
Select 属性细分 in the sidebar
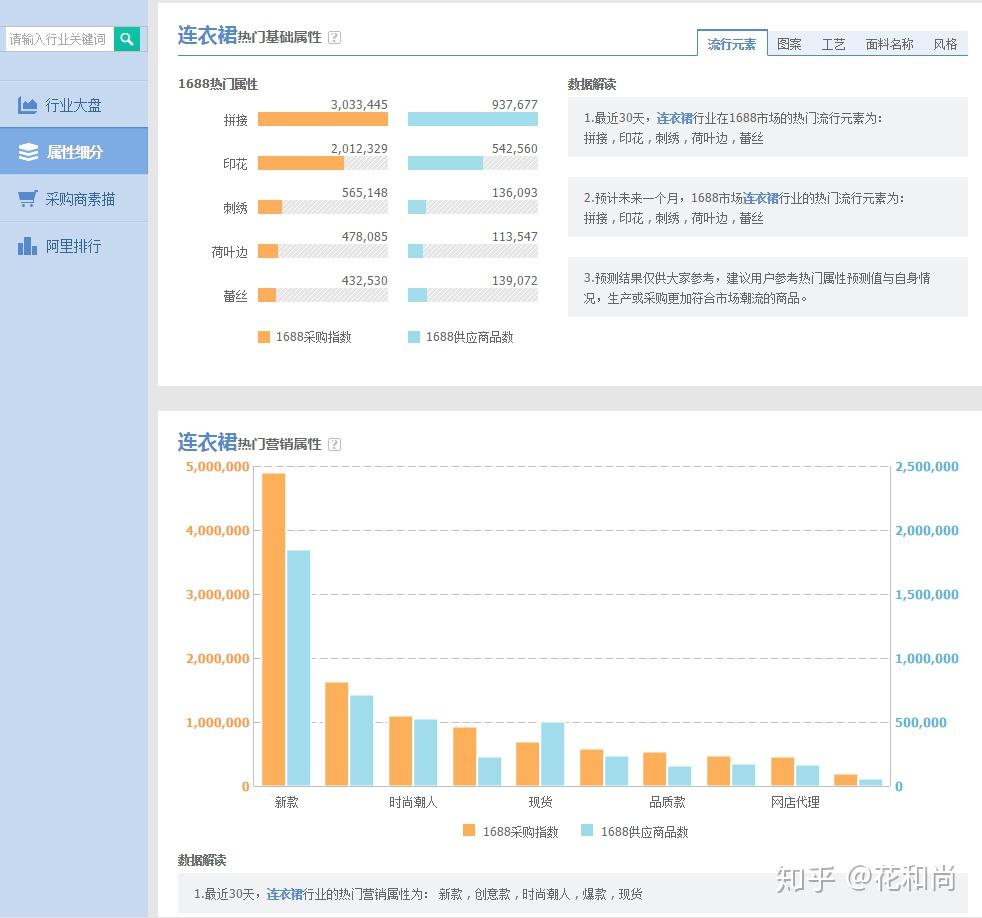73,151
